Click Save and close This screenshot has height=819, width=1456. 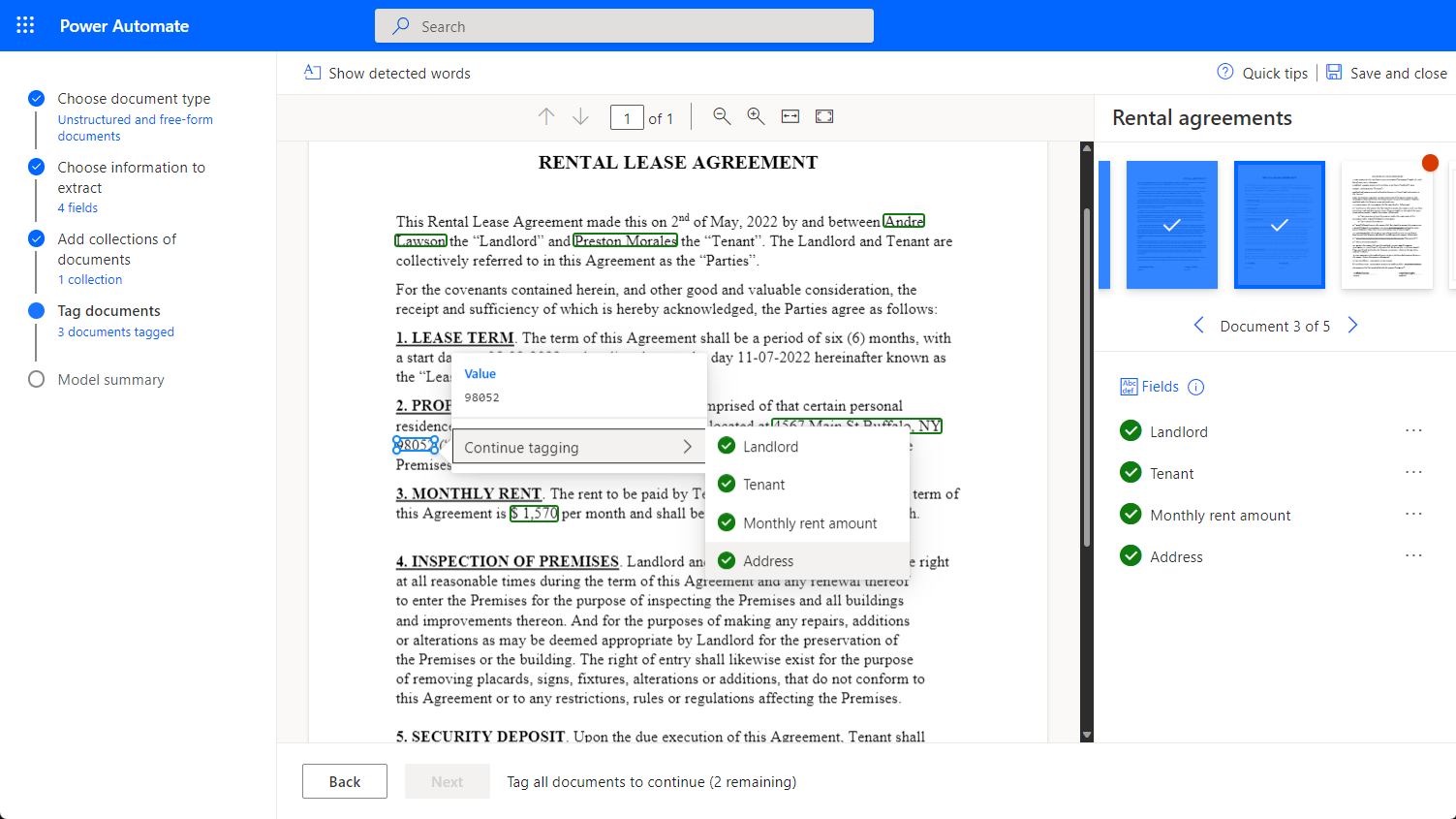tap(1386, 73)
